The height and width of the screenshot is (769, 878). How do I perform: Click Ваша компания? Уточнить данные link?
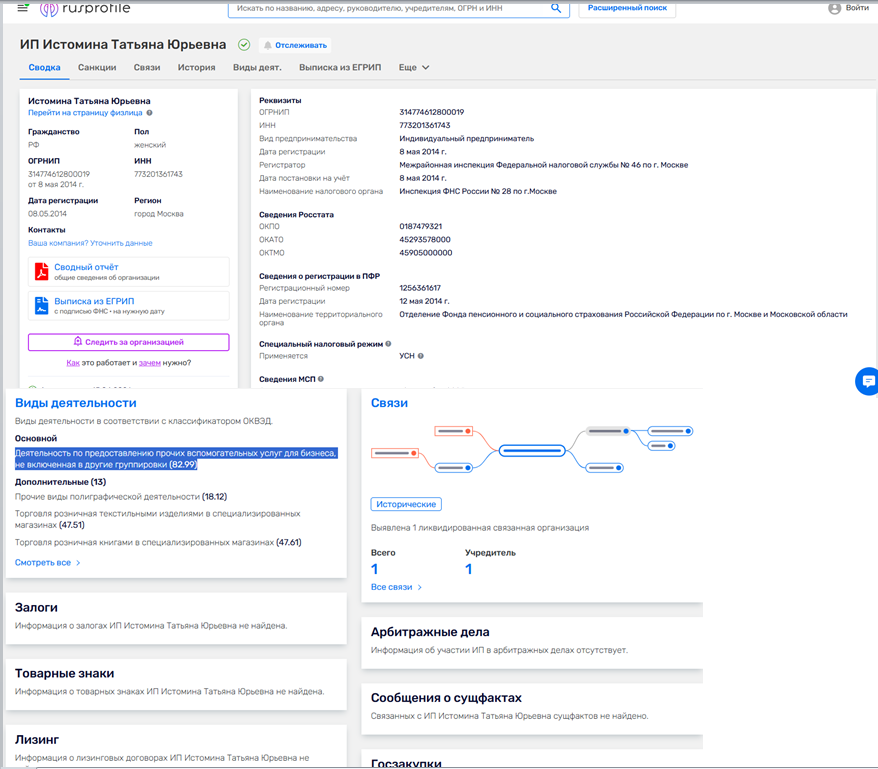[90, 243]
